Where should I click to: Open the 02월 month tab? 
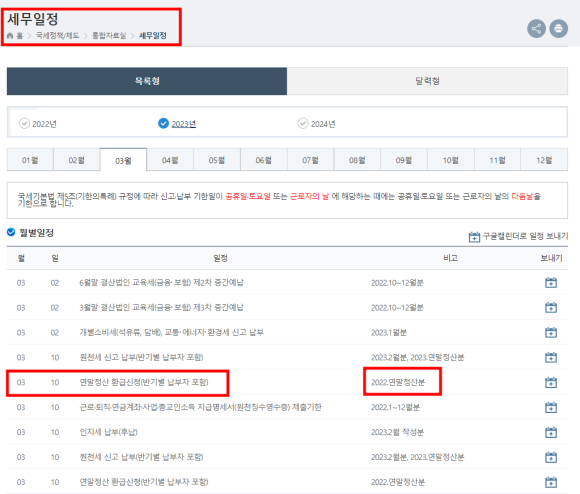point(77,160)
